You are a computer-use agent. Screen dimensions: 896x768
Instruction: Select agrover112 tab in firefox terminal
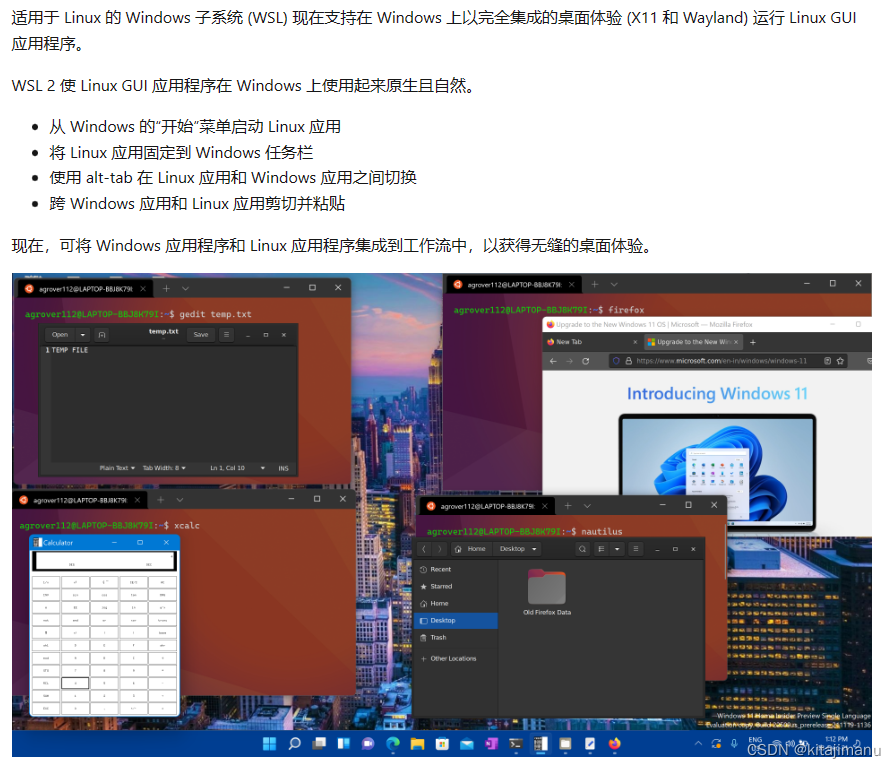pos(514,285)
